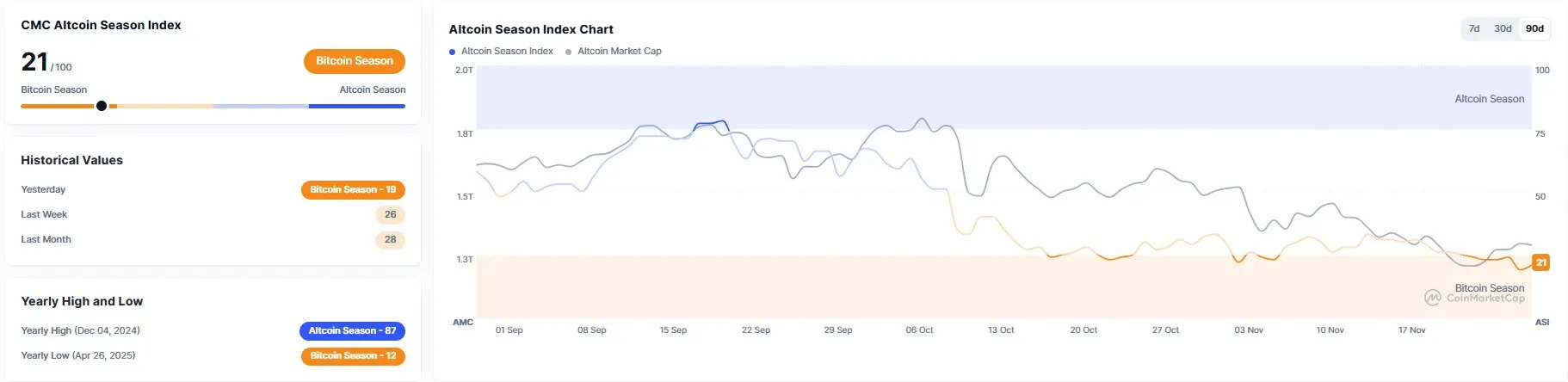Click the Yesterday Bitcoin Season - 19 badge
Screen dimensions: 1568x382
353,189
